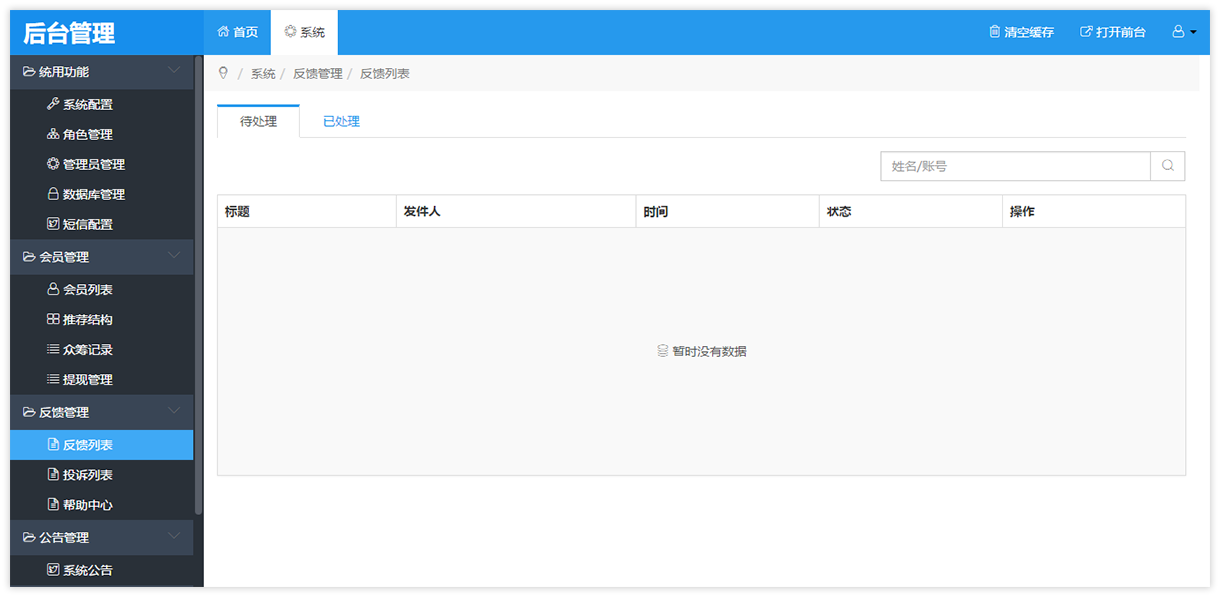Click 打开前台 in the header
Viewport: 1221px width, 598px height.
coord(1113,32)
